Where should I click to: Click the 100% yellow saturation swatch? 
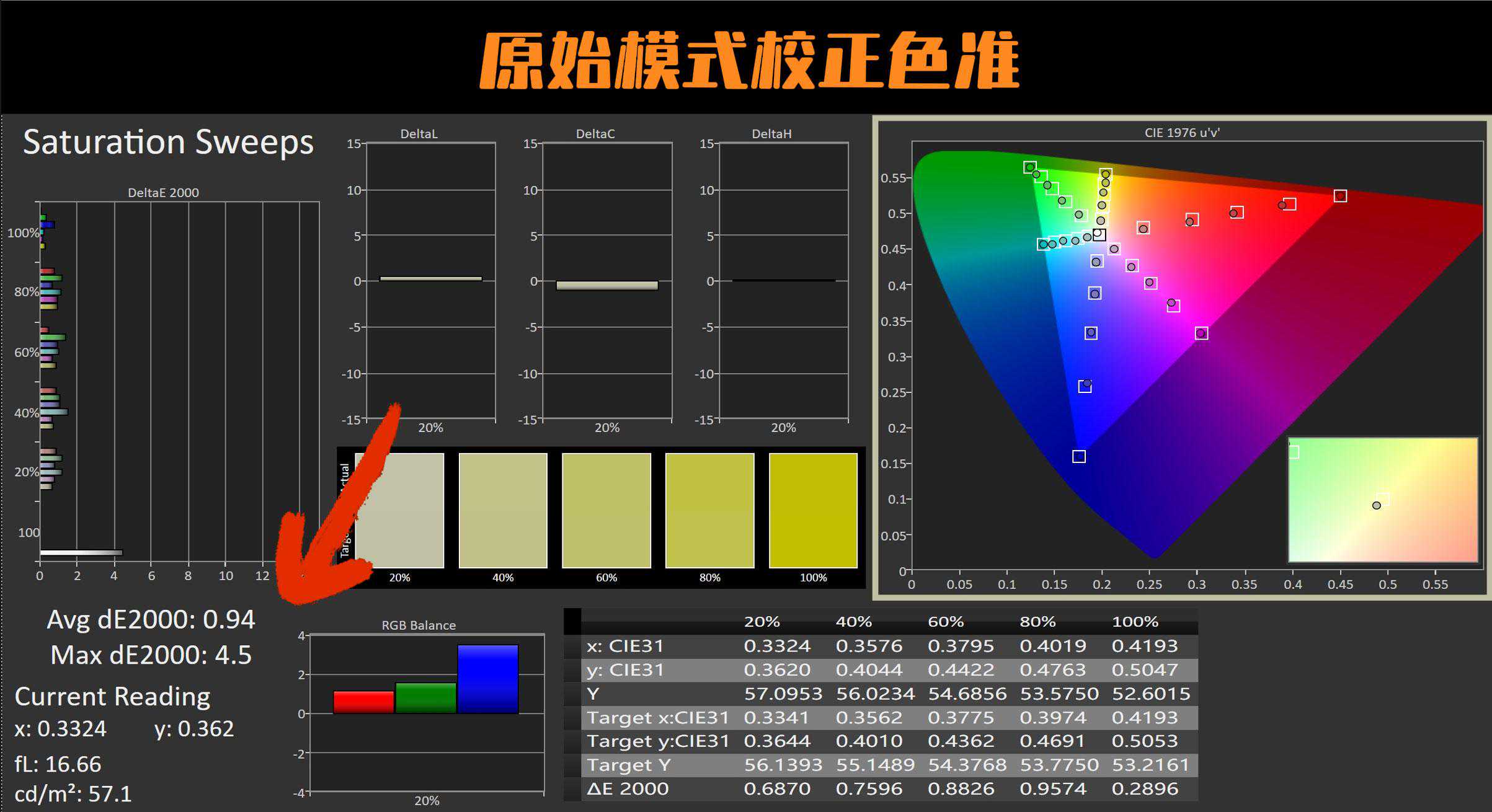813,510
